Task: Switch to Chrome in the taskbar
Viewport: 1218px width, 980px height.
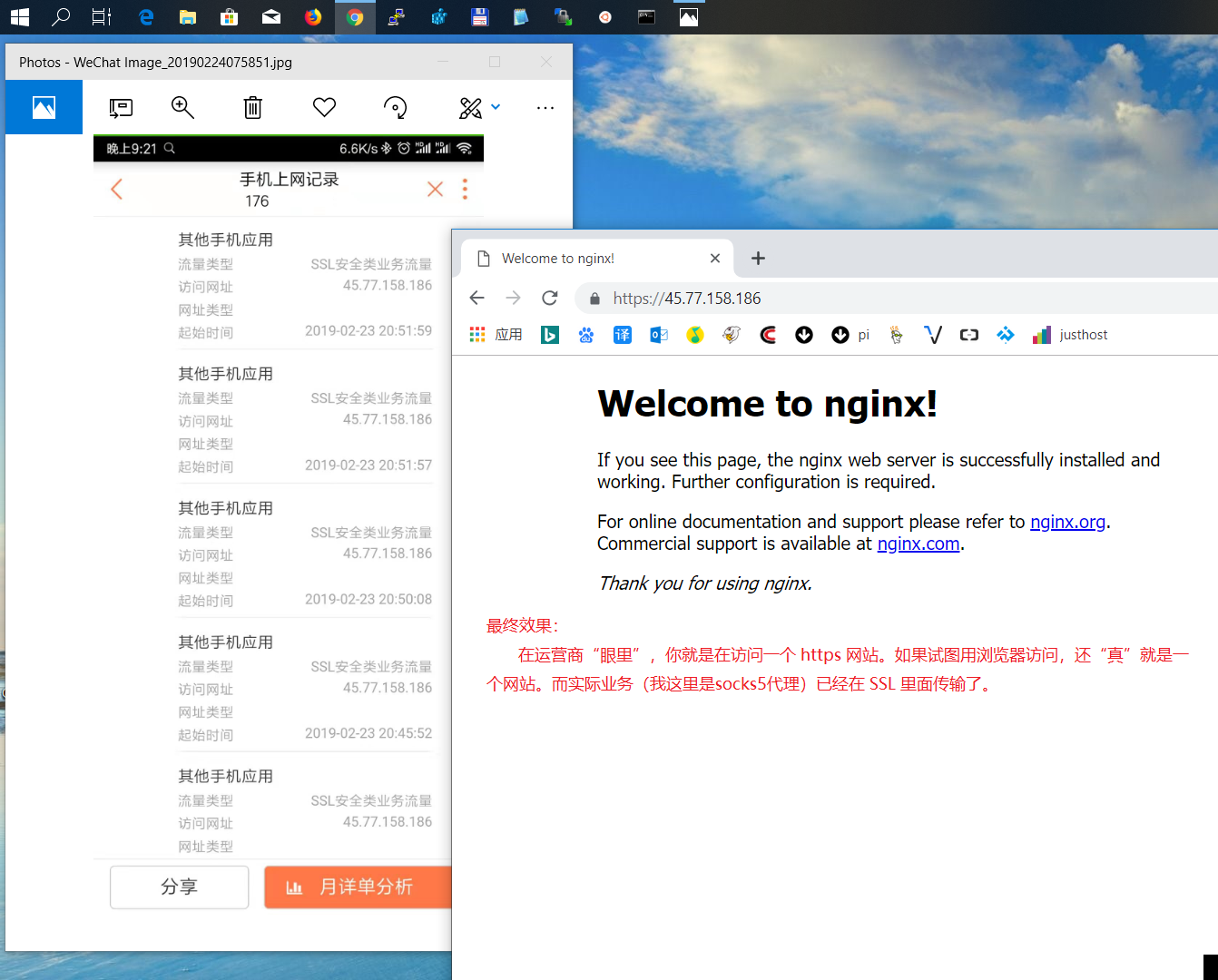Action: point(355,16)
